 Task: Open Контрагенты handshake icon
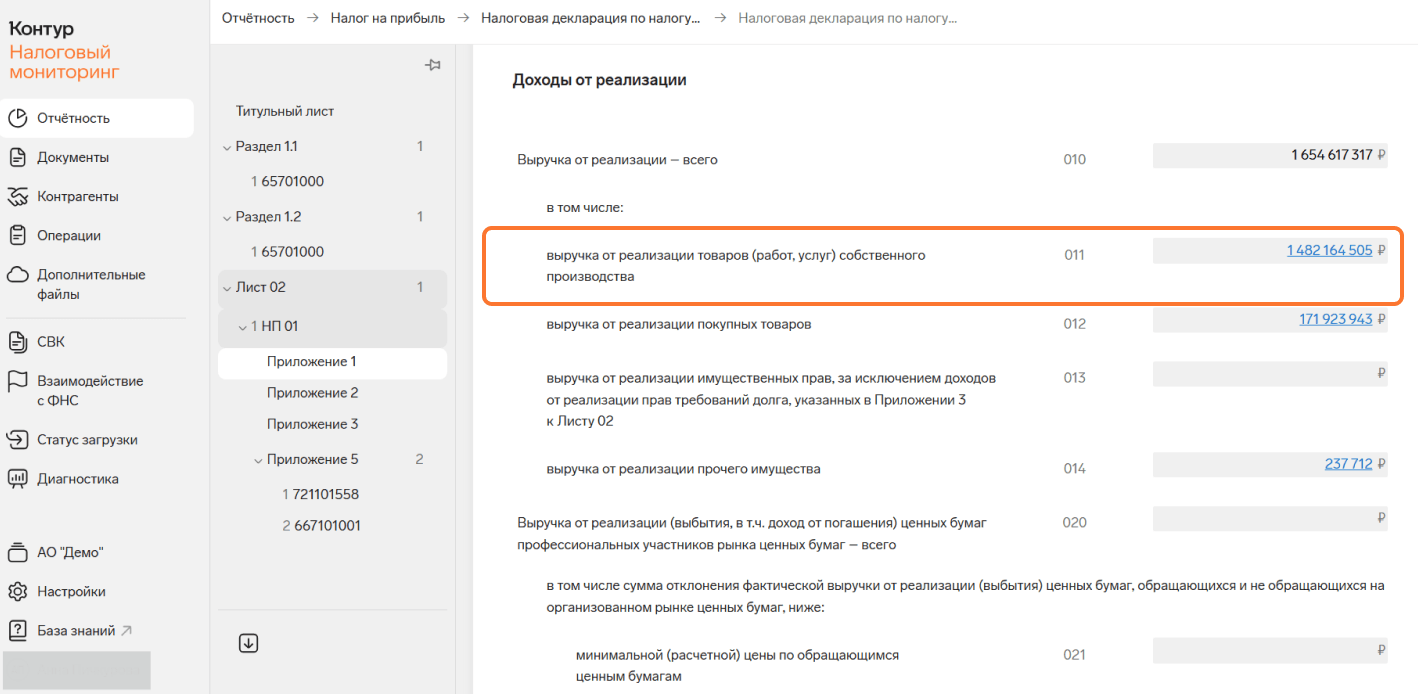point(17,196)
